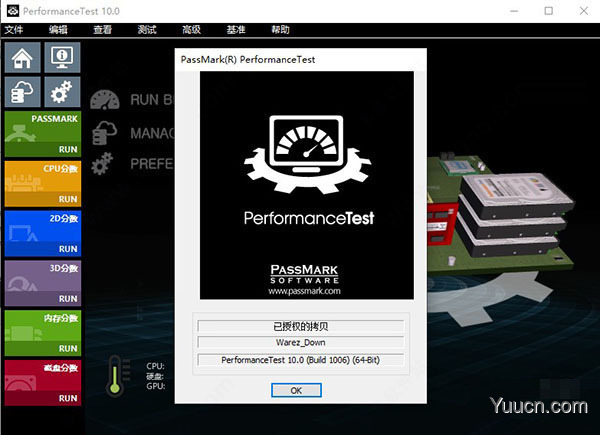Click the gears Preferences icon in main panel

[x=102, y=164]
